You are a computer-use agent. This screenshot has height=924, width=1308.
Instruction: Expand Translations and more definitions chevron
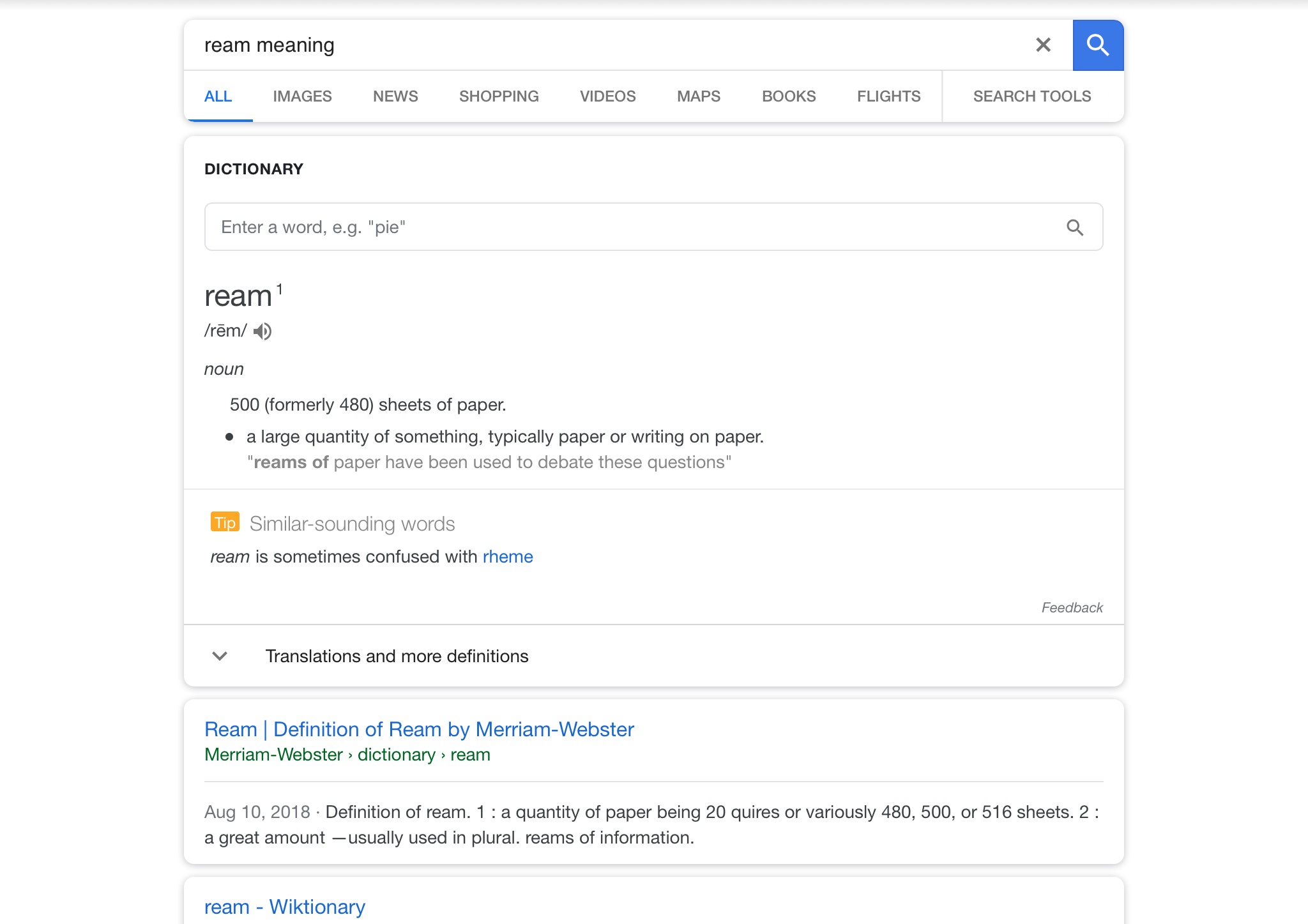coord(220,656)
